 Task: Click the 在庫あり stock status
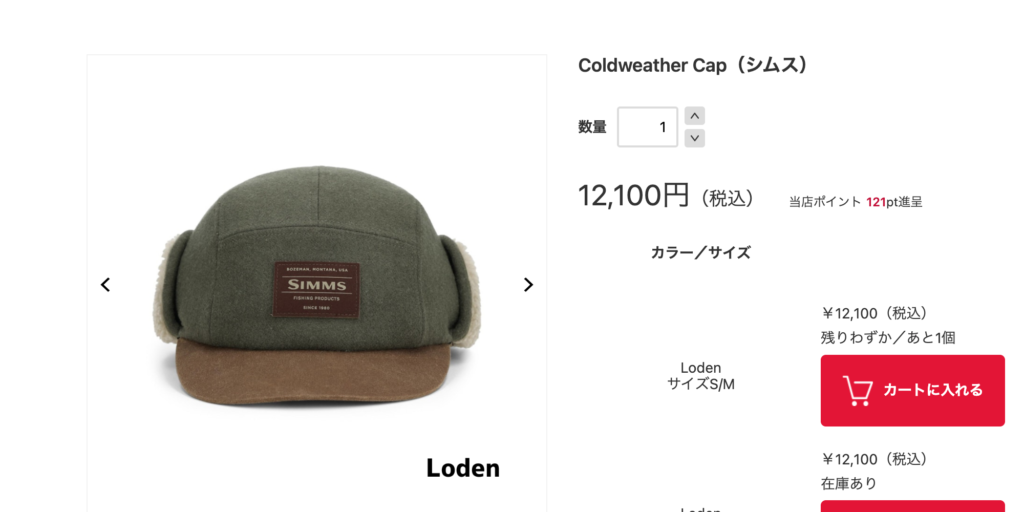coord(848,483)
